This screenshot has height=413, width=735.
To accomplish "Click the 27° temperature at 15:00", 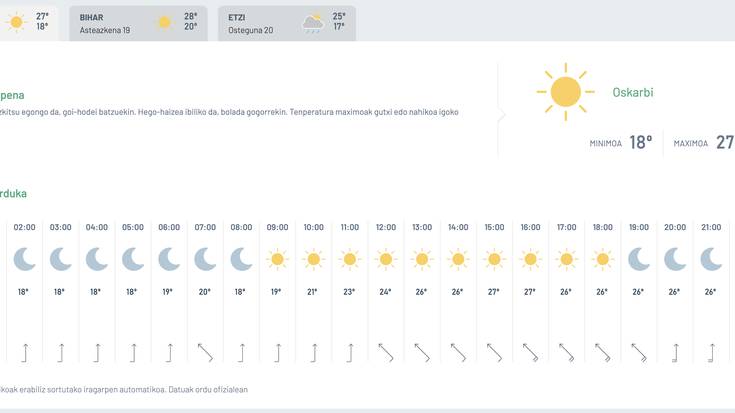I will [494, 292].
